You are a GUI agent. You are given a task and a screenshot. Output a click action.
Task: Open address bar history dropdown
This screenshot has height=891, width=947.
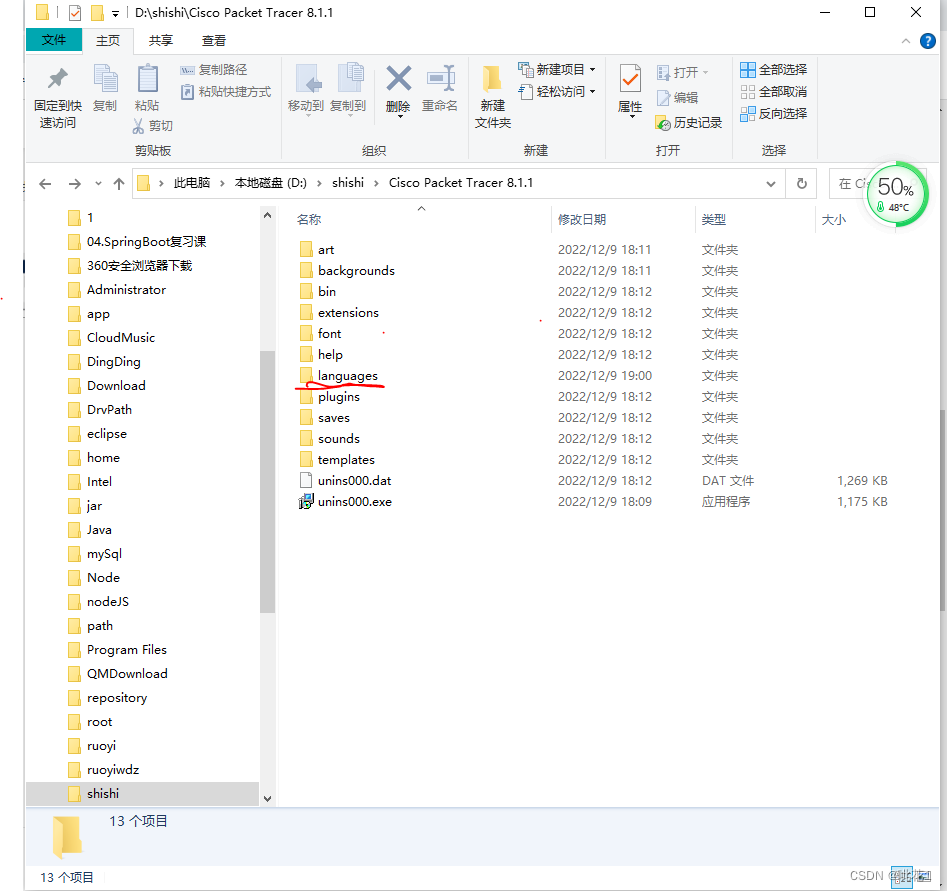[x=771, y=184]
